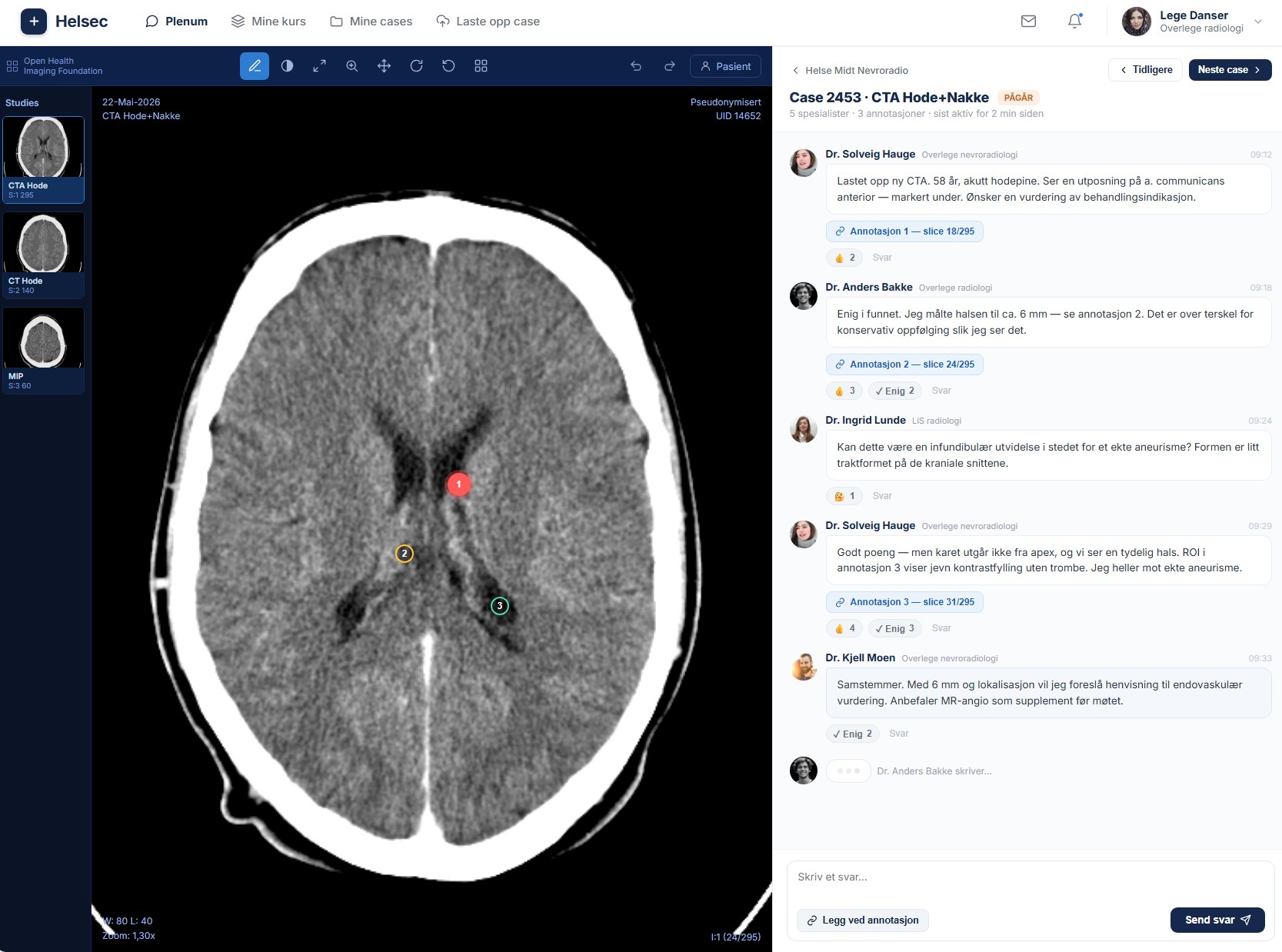
Task: Click Legg ved annotasjon button
Action: 863,920
